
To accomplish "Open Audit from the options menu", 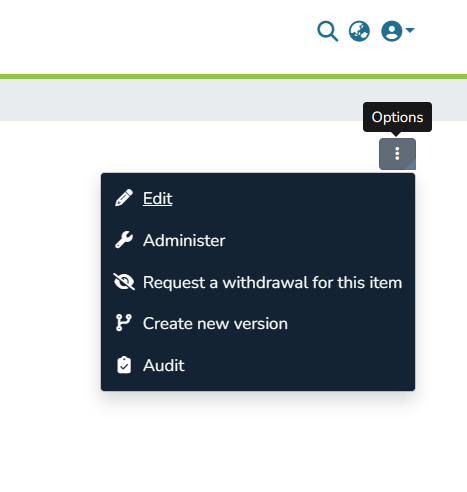I will pos(163,365).
